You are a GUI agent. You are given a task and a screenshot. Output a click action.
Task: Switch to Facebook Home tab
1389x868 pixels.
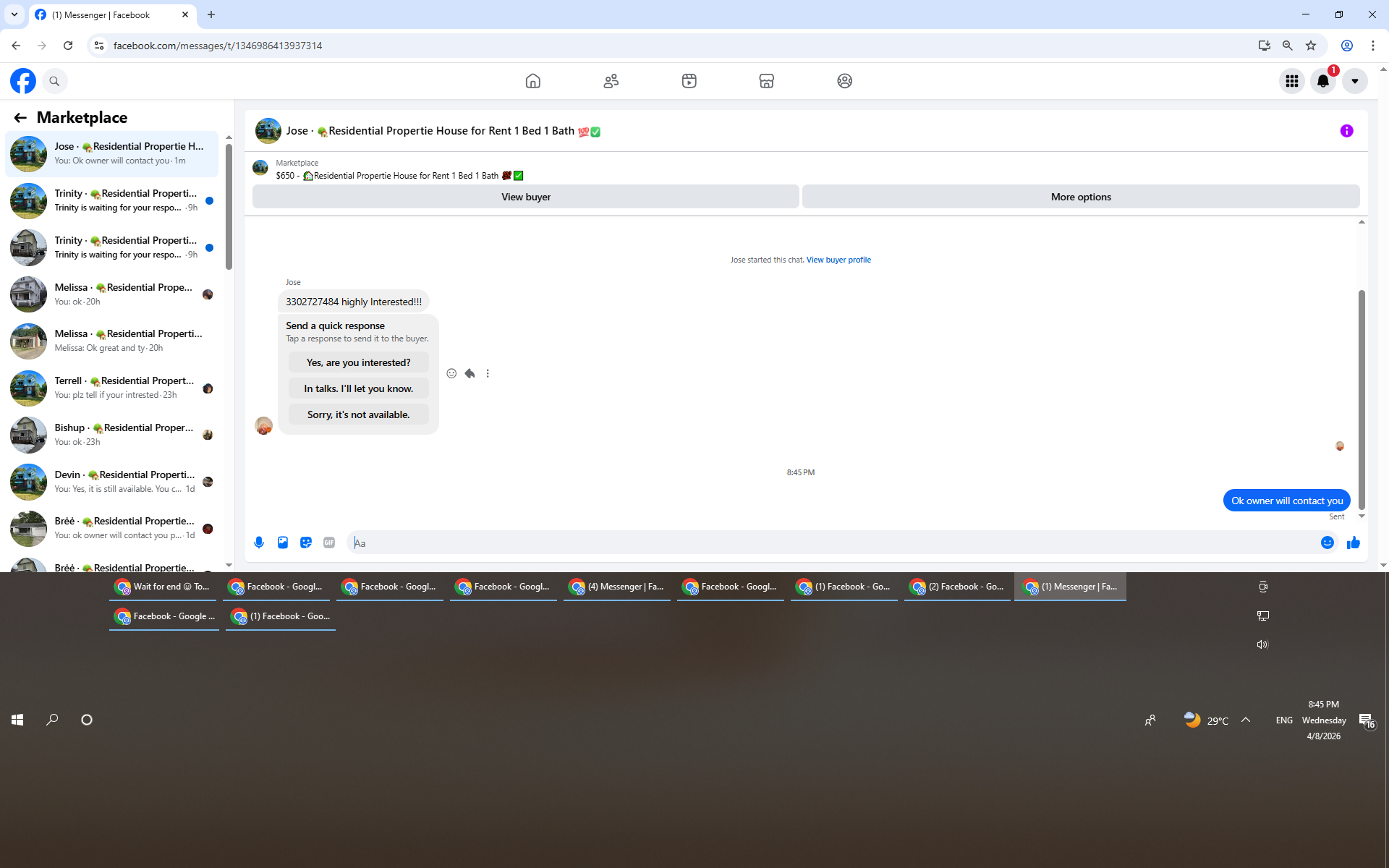[532, 81]
